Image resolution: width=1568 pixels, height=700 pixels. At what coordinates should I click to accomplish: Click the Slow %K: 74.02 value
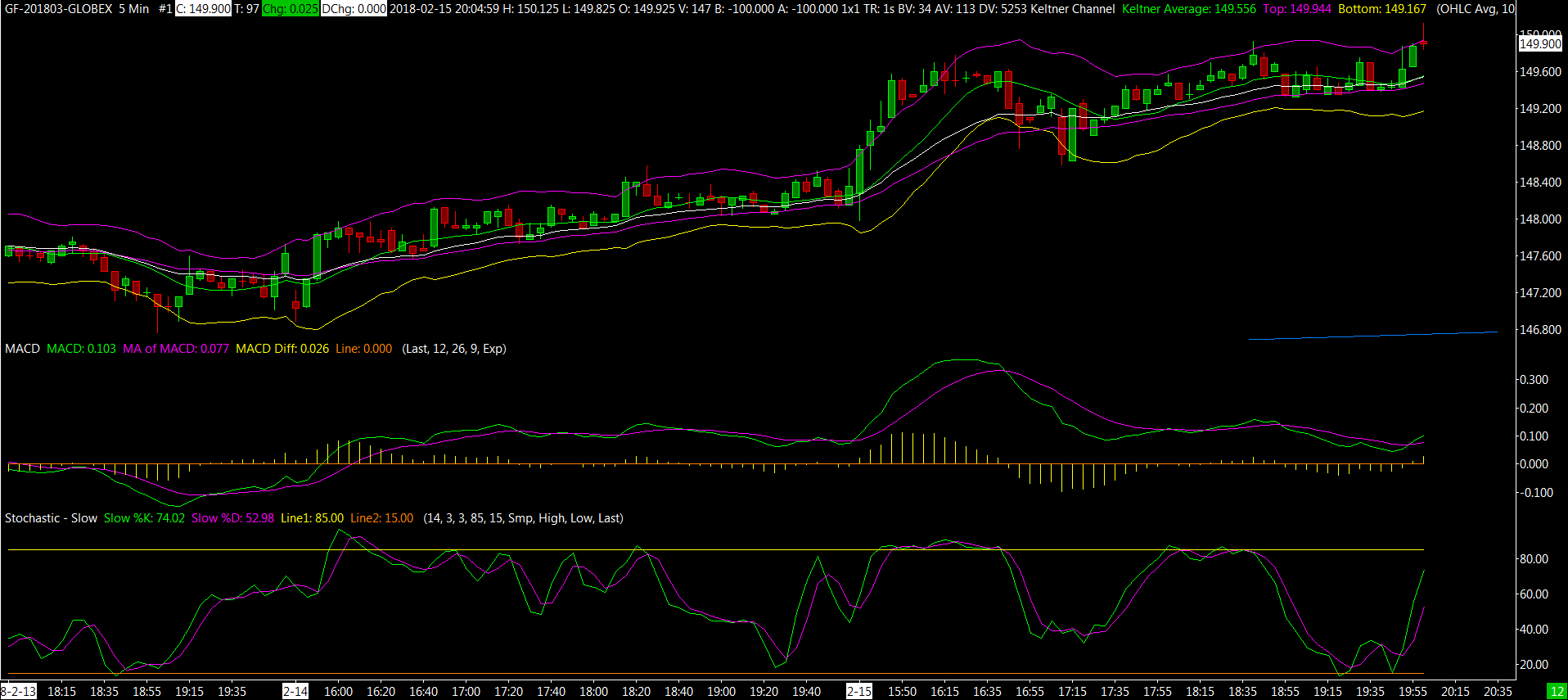click(144, 518)
